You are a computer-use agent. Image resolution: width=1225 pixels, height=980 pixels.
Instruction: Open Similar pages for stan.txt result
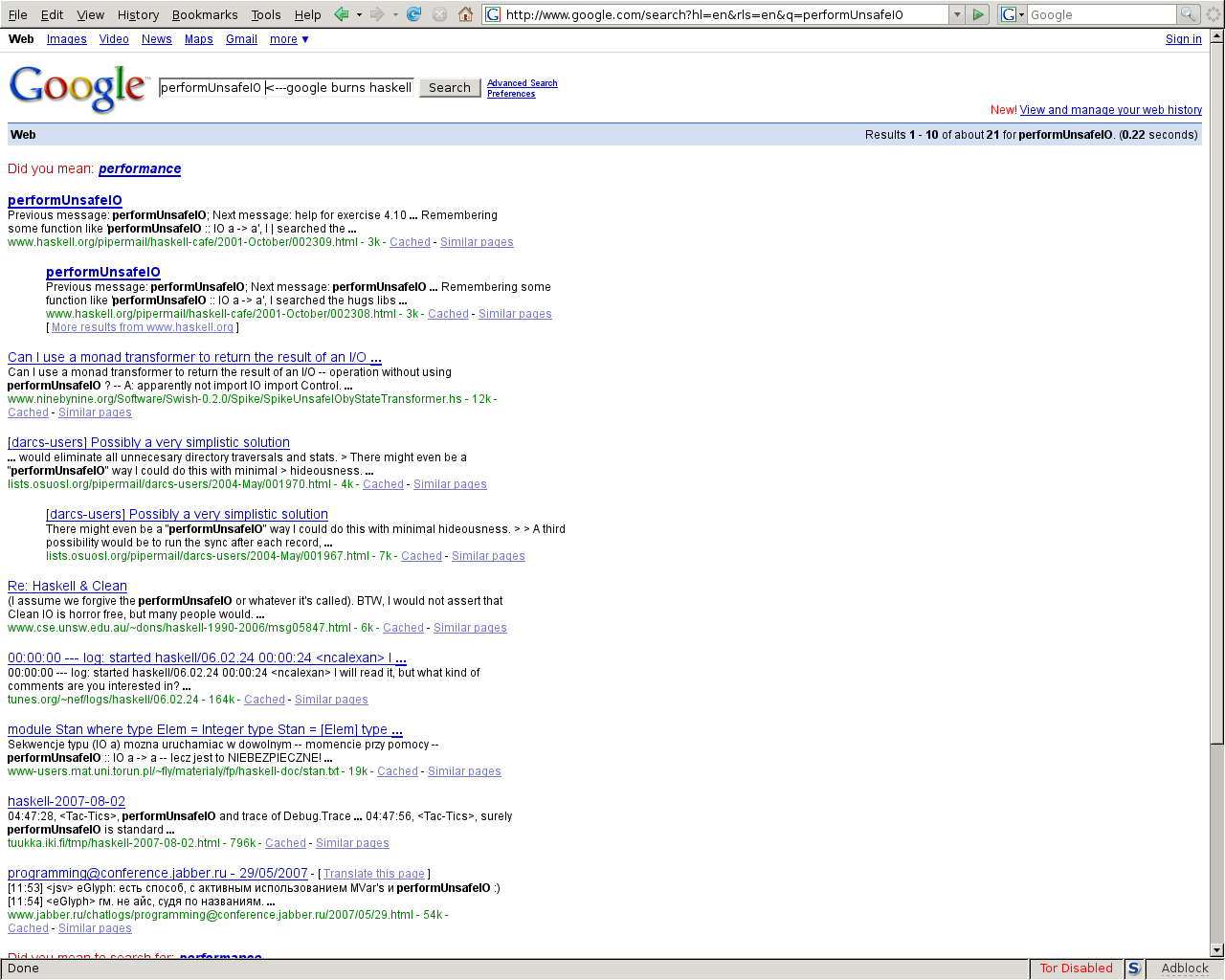[x=464, y=771]
